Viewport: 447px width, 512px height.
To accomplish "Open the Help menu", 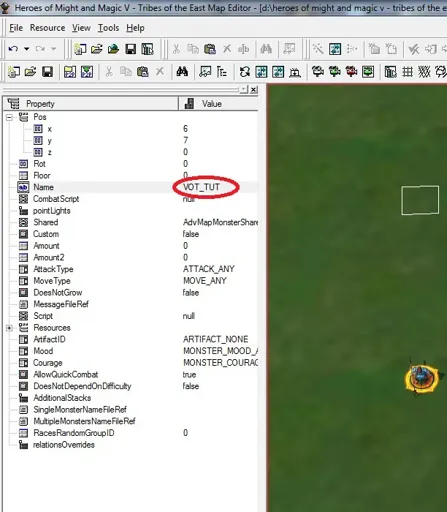I will pyautogui.click(x=135, y=28).
